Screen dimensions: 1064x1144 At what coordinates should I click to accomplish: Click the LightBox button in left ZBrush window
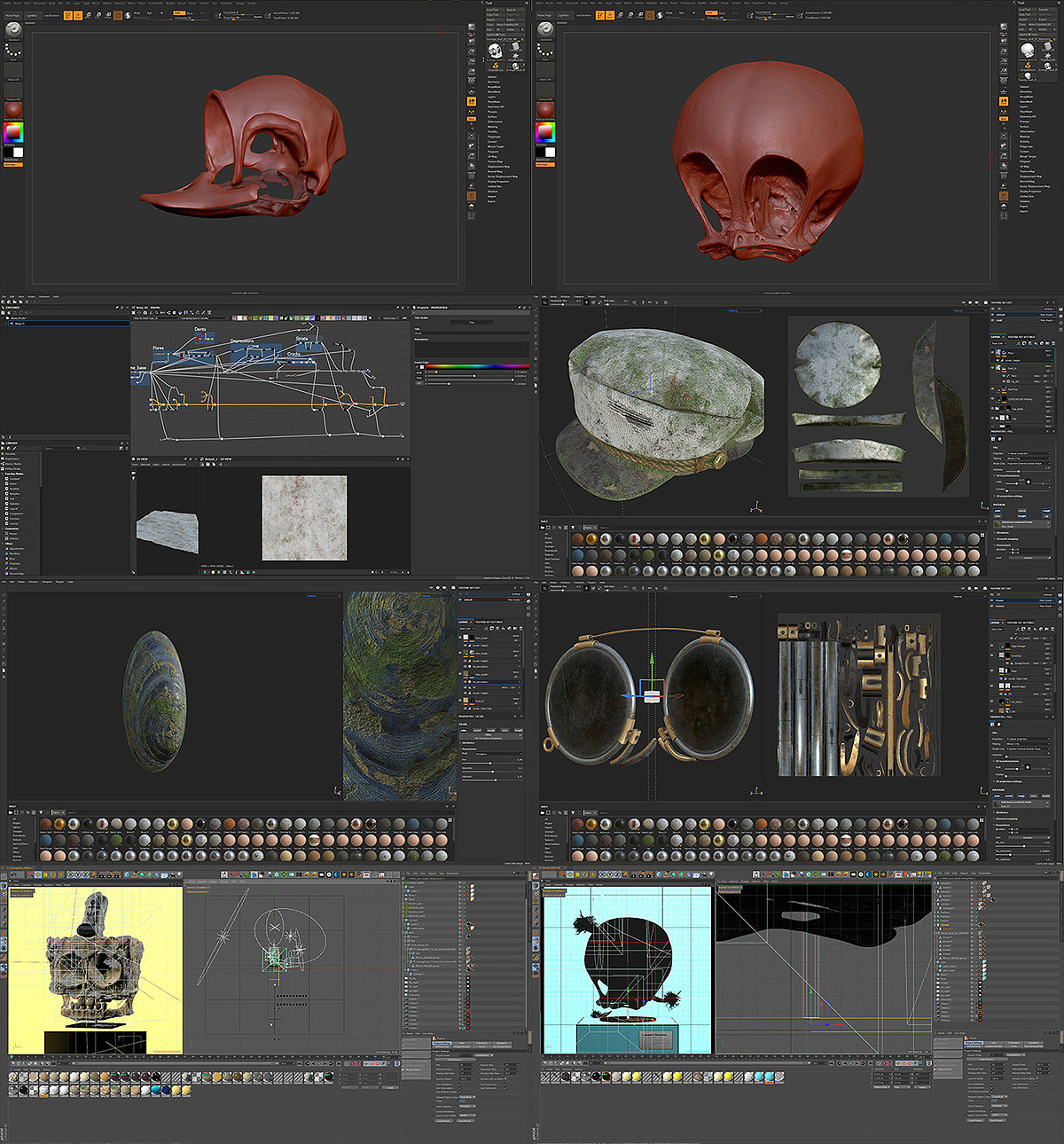coord(32,15)
